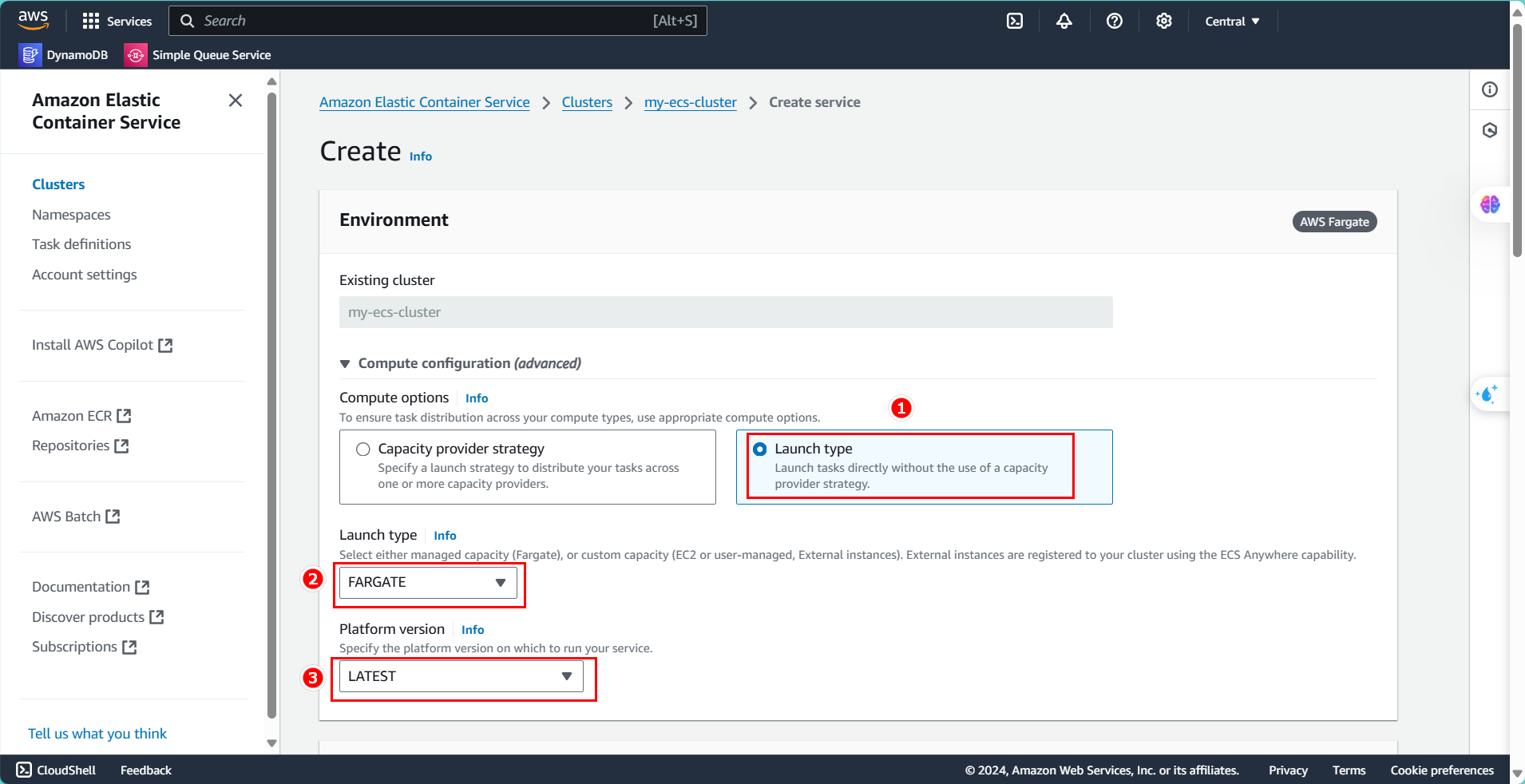This screenshot has width=1525, height=784.
Task: Select the Launch type radio option
Action: 760,449
